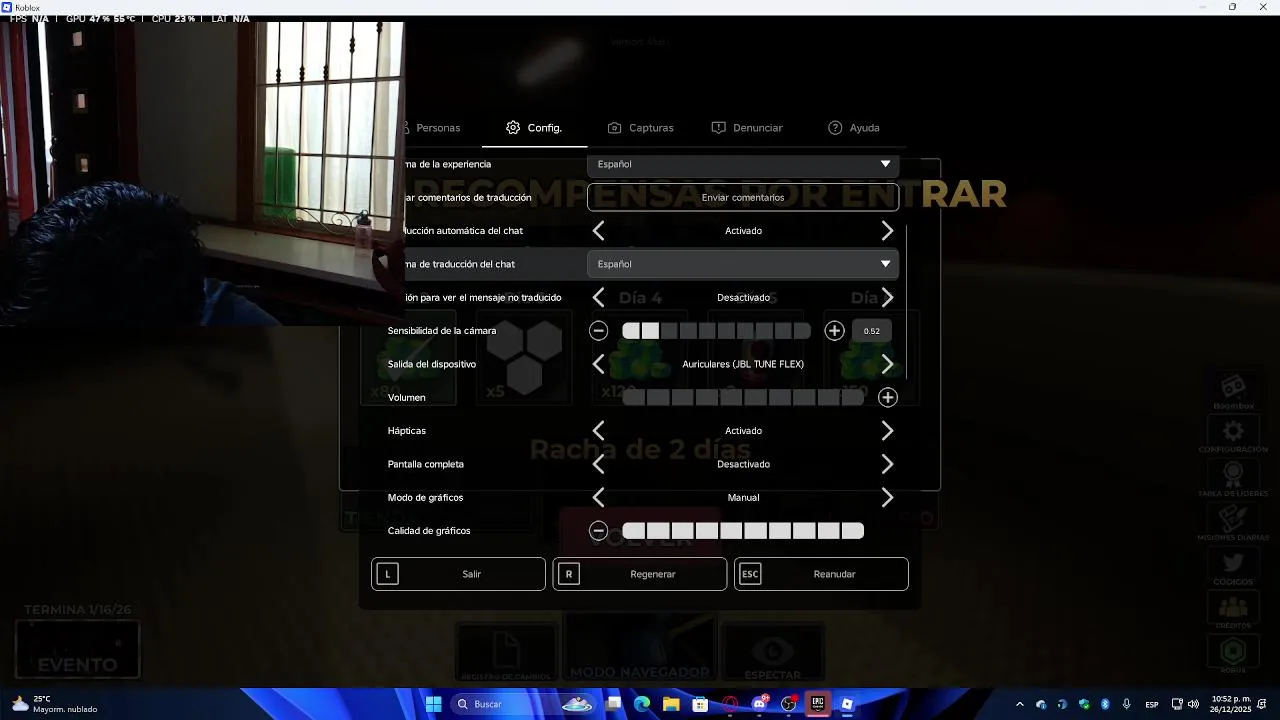Change Modo de gráficos with right arrow
The image size is (1280, 720).
tap(887, 497)
